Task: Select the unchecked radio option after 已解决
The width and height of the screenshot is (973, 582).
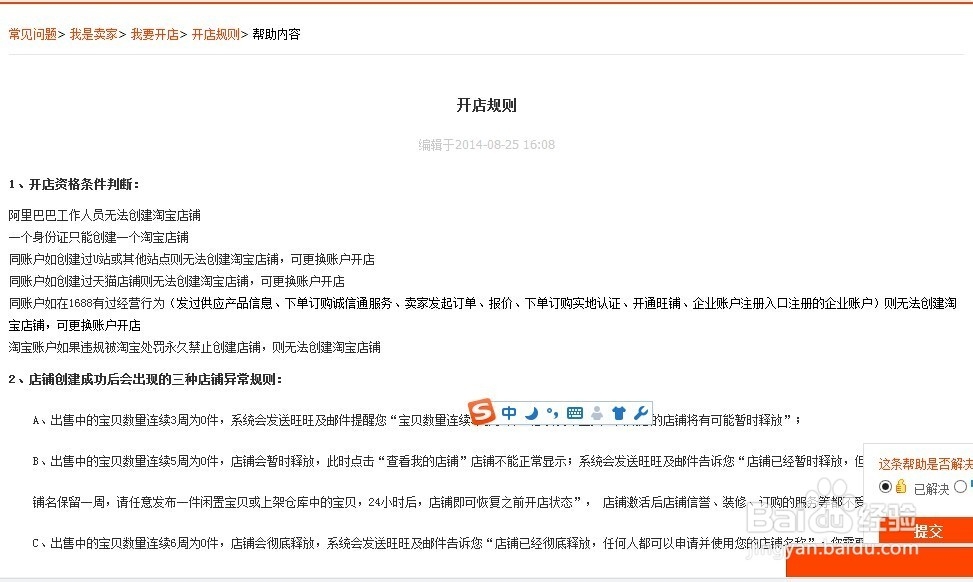Action: [960, 487]
